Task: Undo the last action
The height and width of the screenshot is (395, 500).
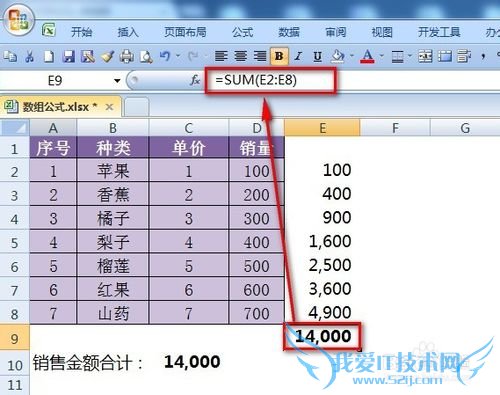Action: (x=165, y=56)
